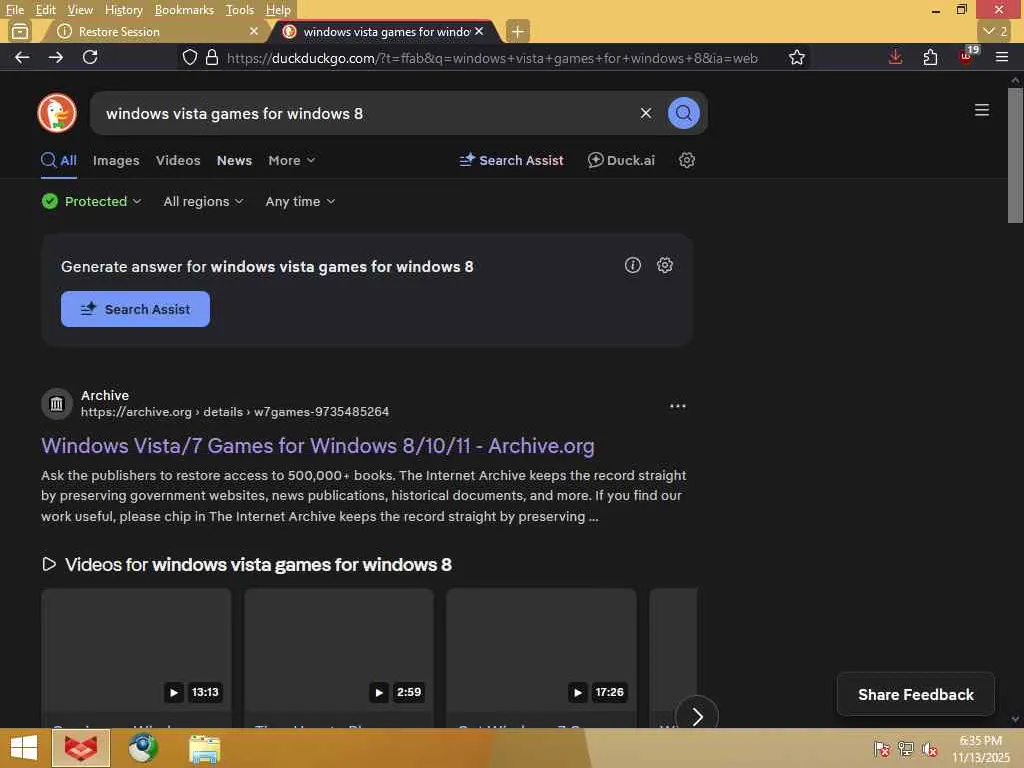The width and height of the screenshot is (1024, 768).
Task: Bookmark this page with the star
Action: 796,57
